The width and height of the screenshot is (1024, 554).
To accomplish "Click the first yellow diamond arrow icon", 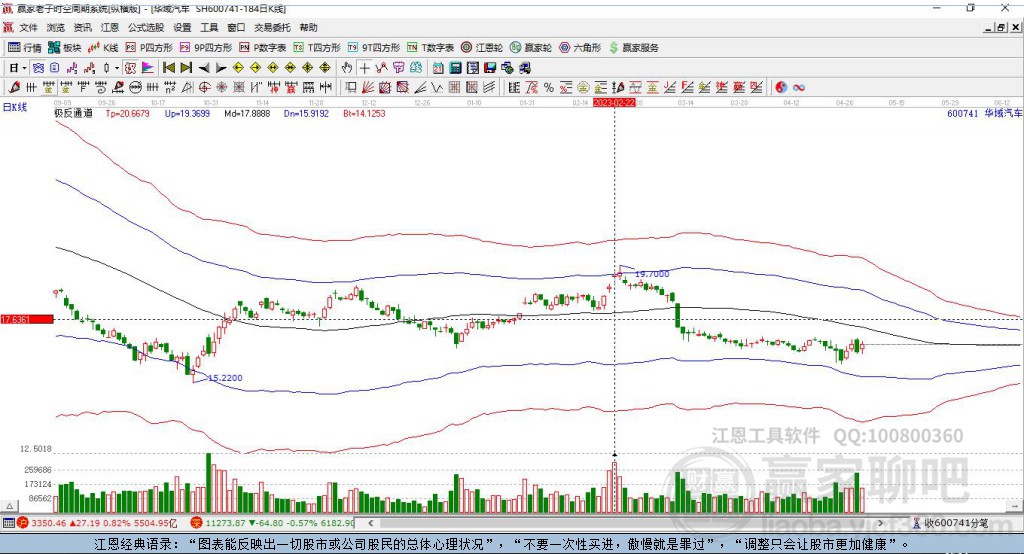I will 238,68.
